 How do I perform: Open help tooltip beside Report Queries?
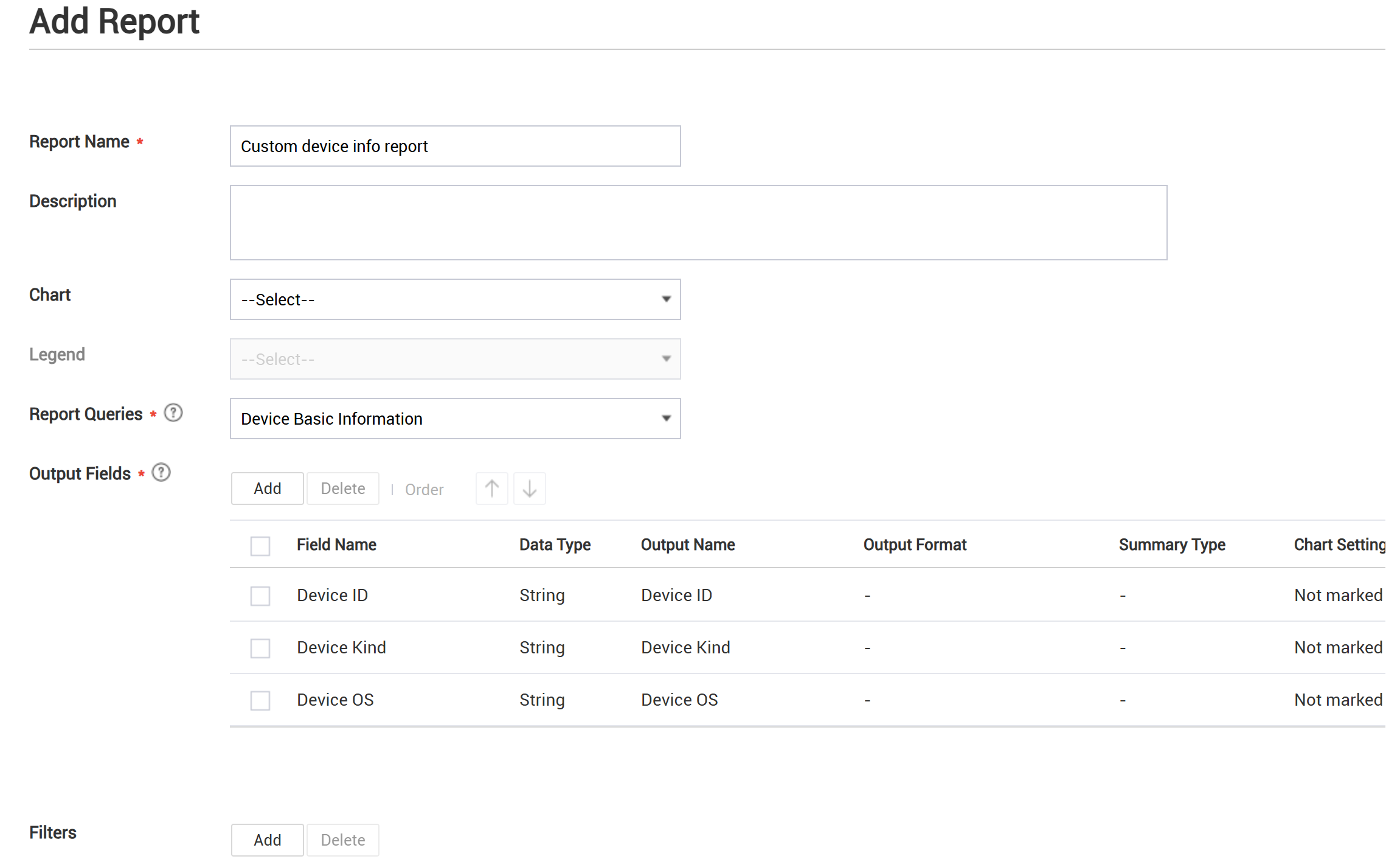(173, 412)
